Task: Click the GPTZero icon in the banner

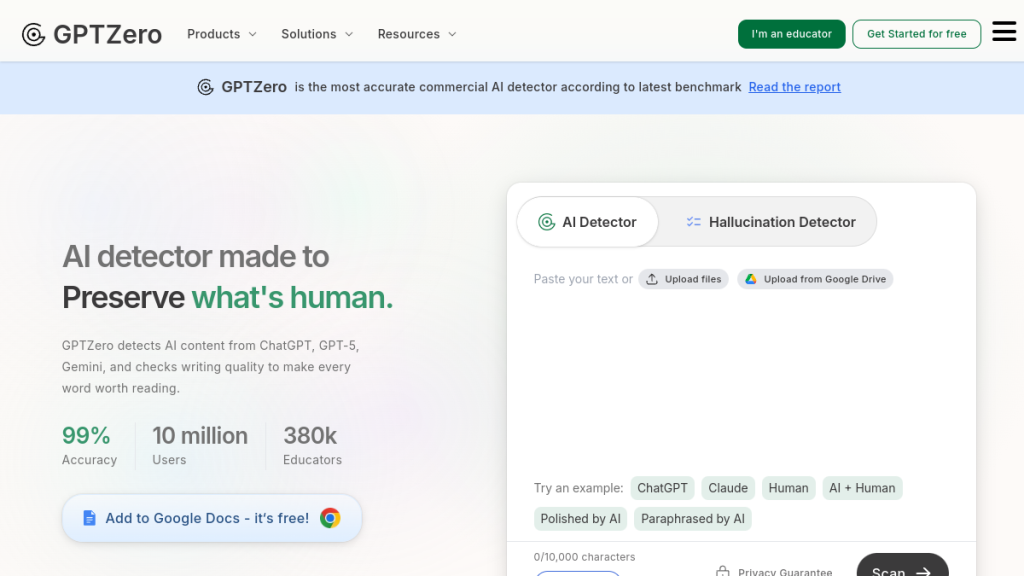Action: [x=205, y=87]
